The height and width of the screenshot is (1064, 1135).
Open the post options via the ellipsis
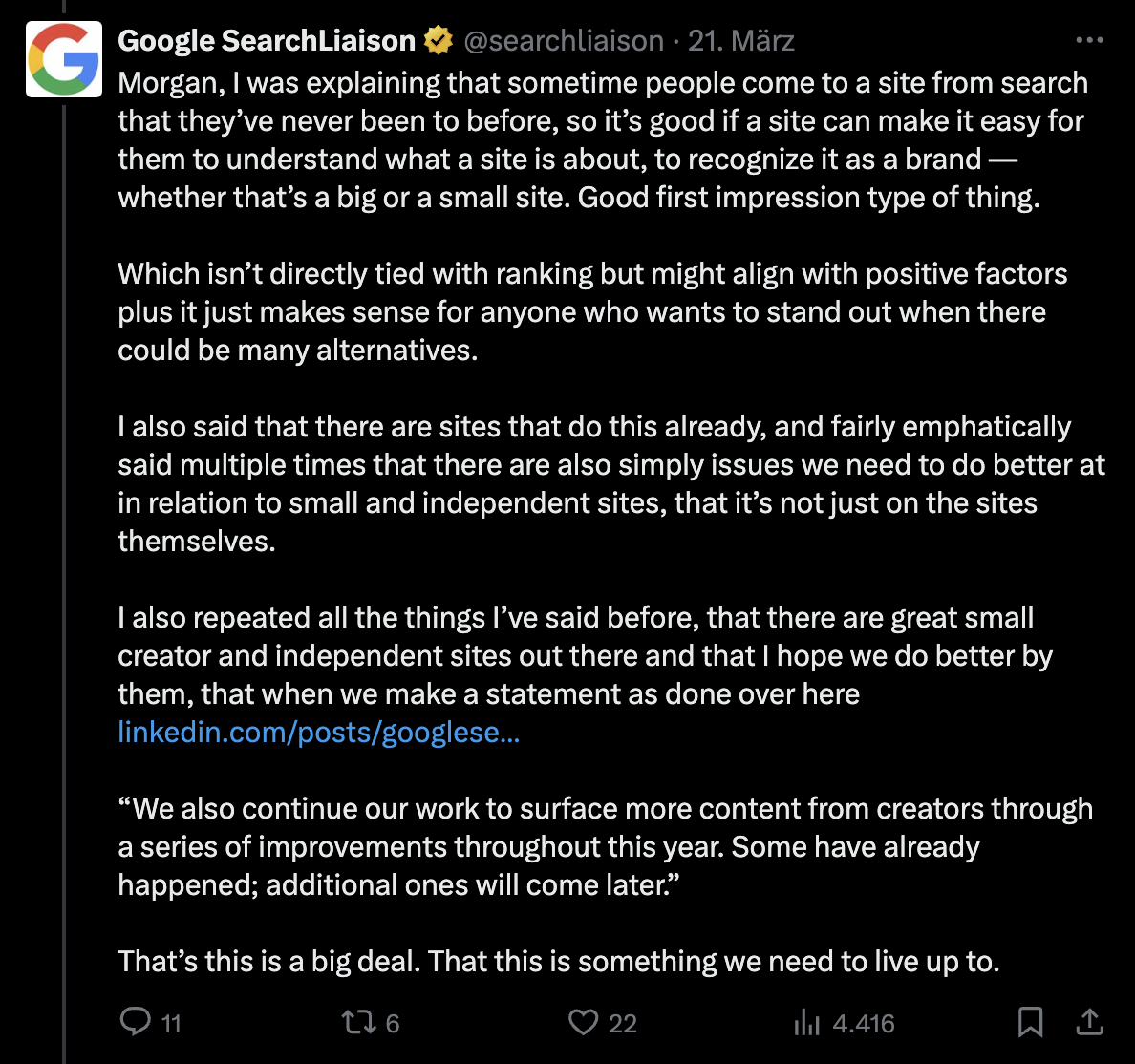tap(1088, 40)
